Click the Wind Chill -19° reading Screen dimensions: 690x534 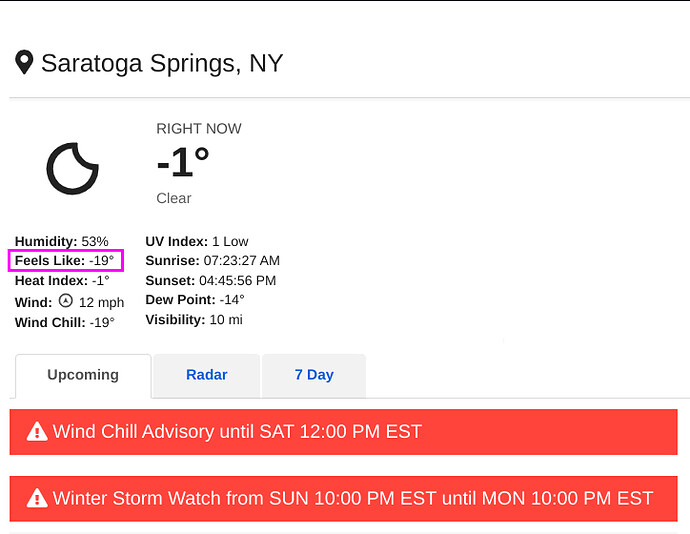click(65, 322)
